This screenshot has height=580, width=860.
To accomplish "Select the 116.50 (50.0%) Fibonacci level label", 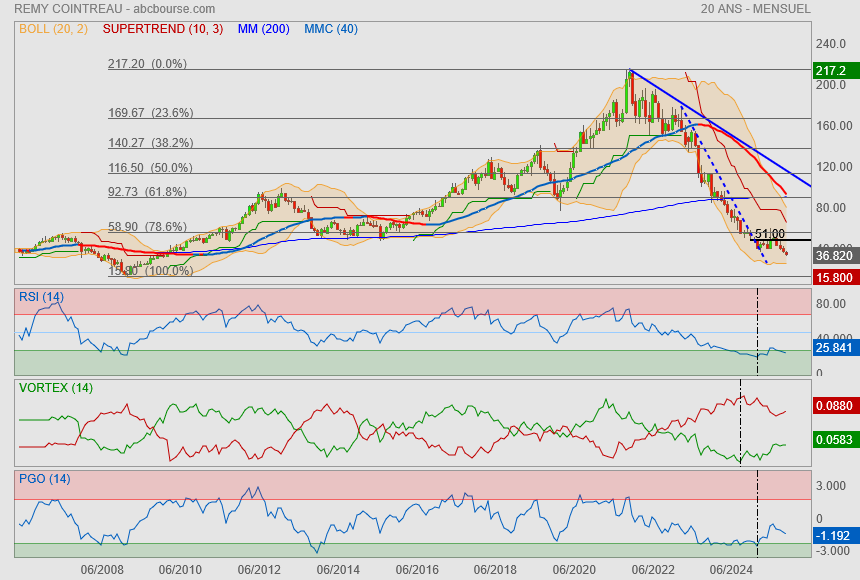I will (150, 168).
